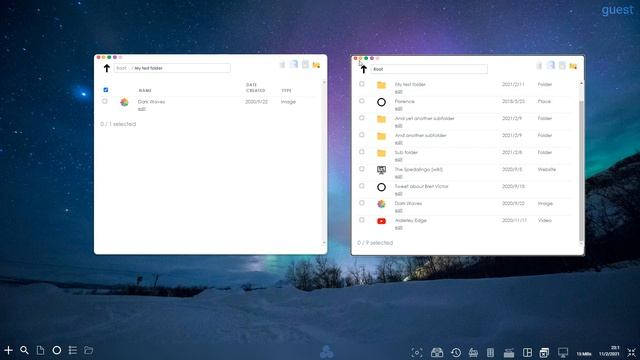640x360 pixels.
Task: Click the stacked windows icon in bottom bar
Action: point(544,352)
